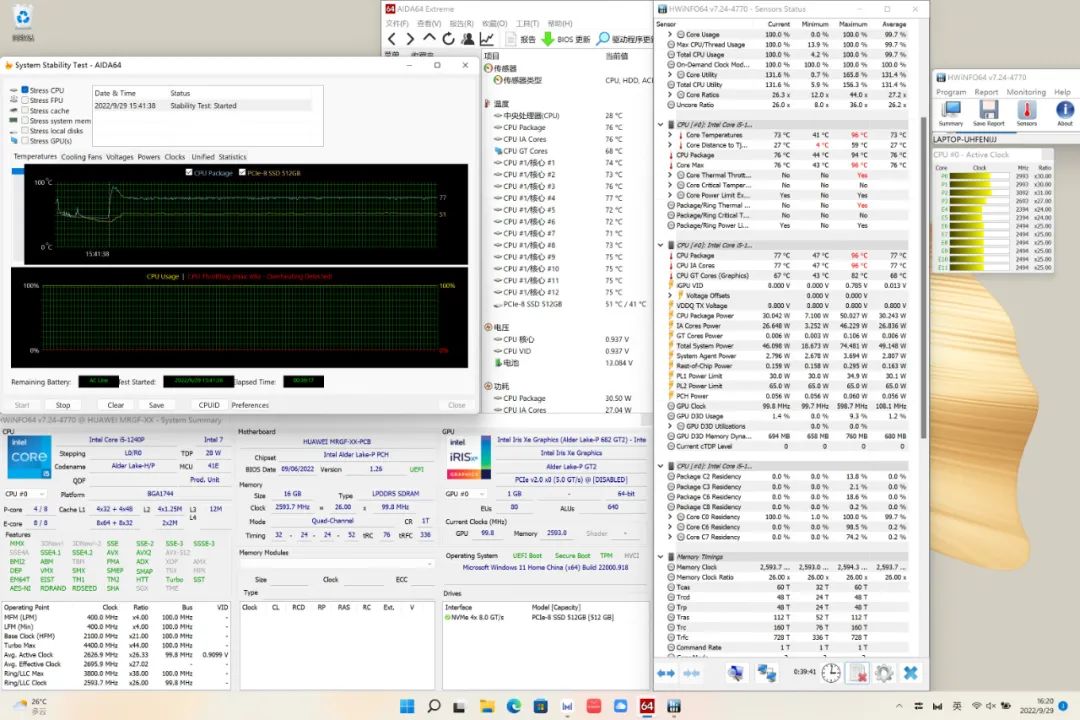Screen dimensions: 1080x720
Task: Enable the Stress GPU(s) checkbox
Action: pyautogui.click(x=25, y=141)
